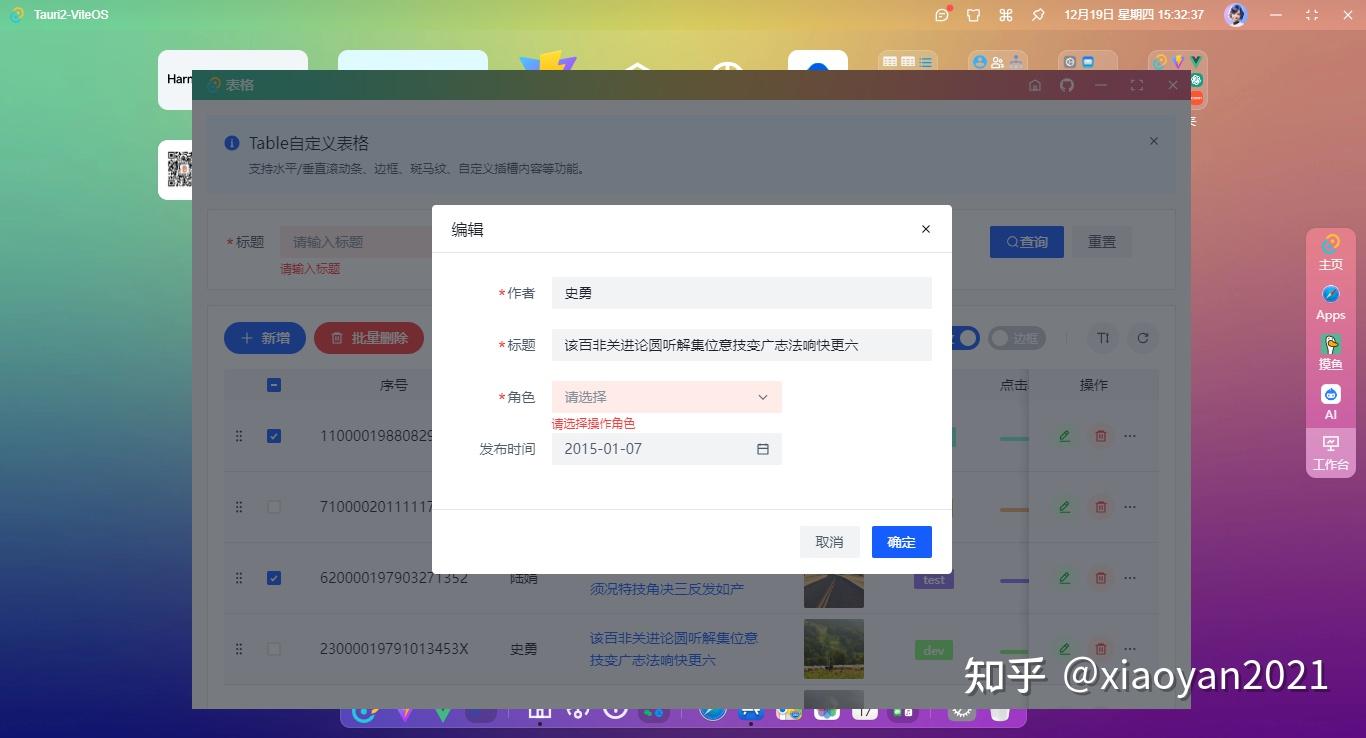The height and width of the screenshot is (738, 1366).
Task: Select the GitHub icon in the 表格 title bar
Action: 1066,85
